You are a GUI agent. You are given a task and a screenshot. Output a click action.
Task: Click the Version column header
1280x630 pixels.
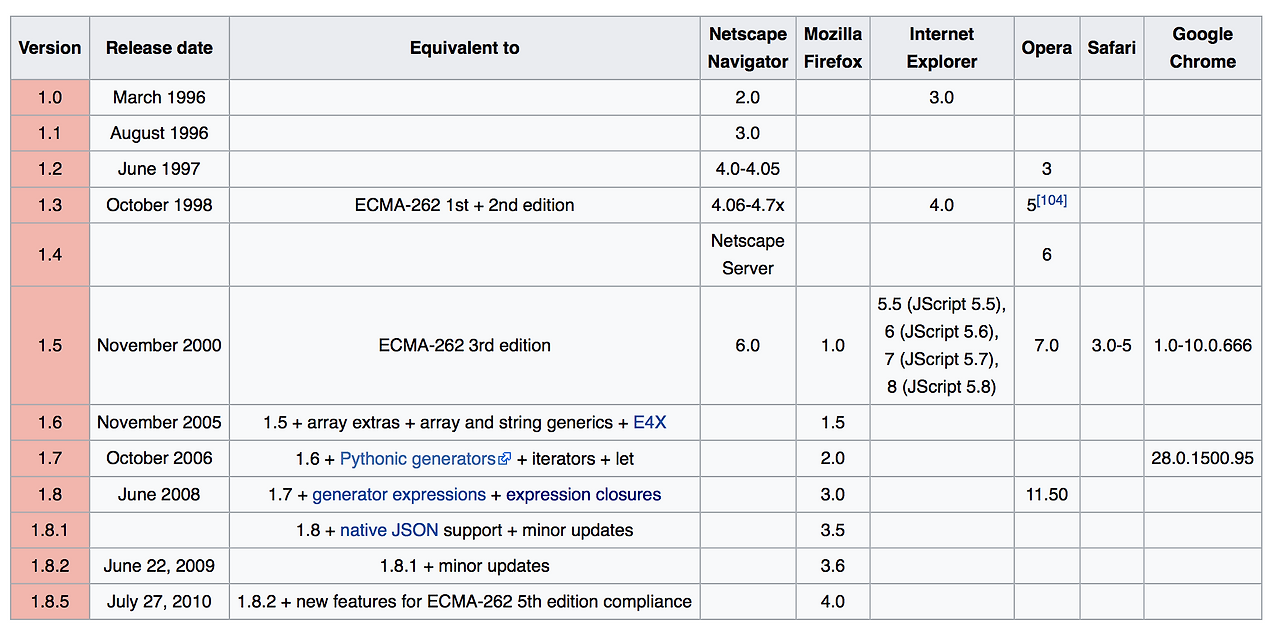[x=50, y=48]
